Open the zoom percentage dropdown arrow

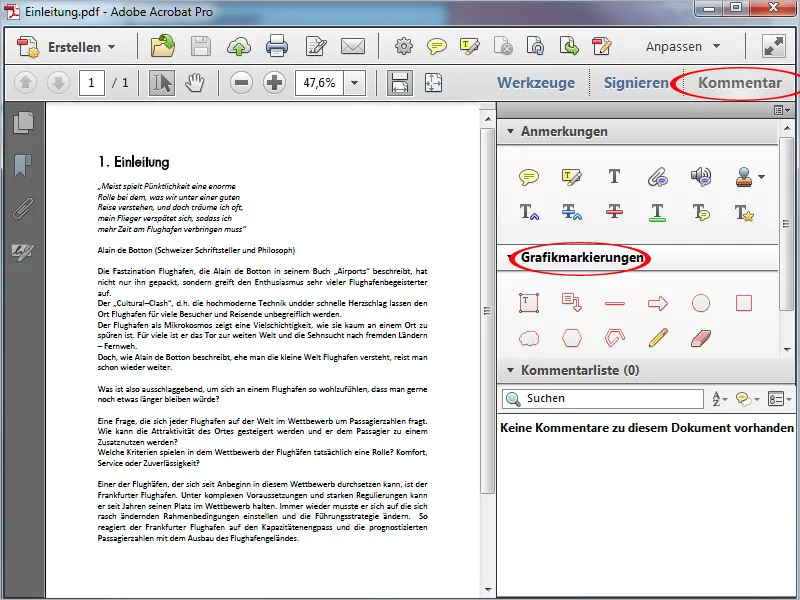coord(355,83)
